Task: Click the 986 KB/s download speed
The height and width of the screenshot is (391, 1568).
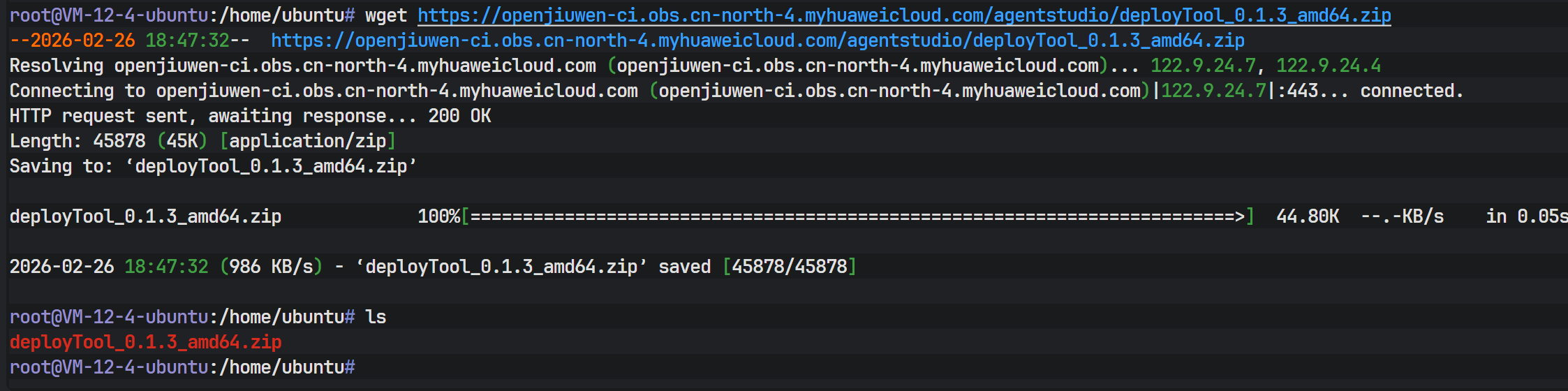Action: point(271,267)
